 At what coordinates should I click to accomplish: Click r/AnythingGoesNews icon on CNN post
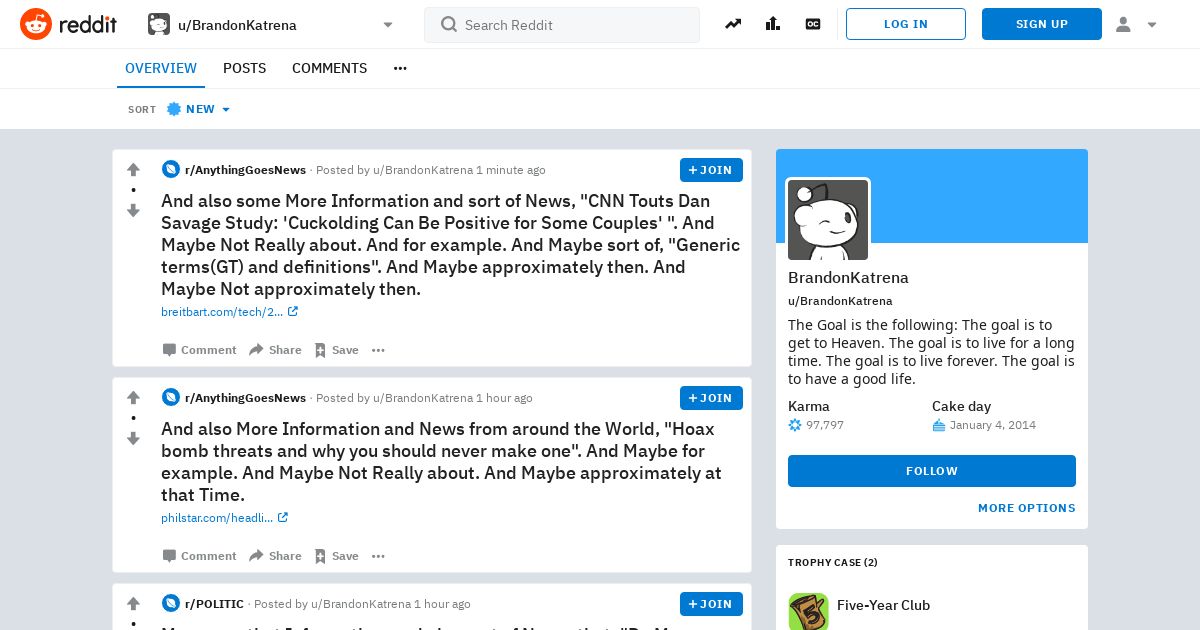coord(171,170)
